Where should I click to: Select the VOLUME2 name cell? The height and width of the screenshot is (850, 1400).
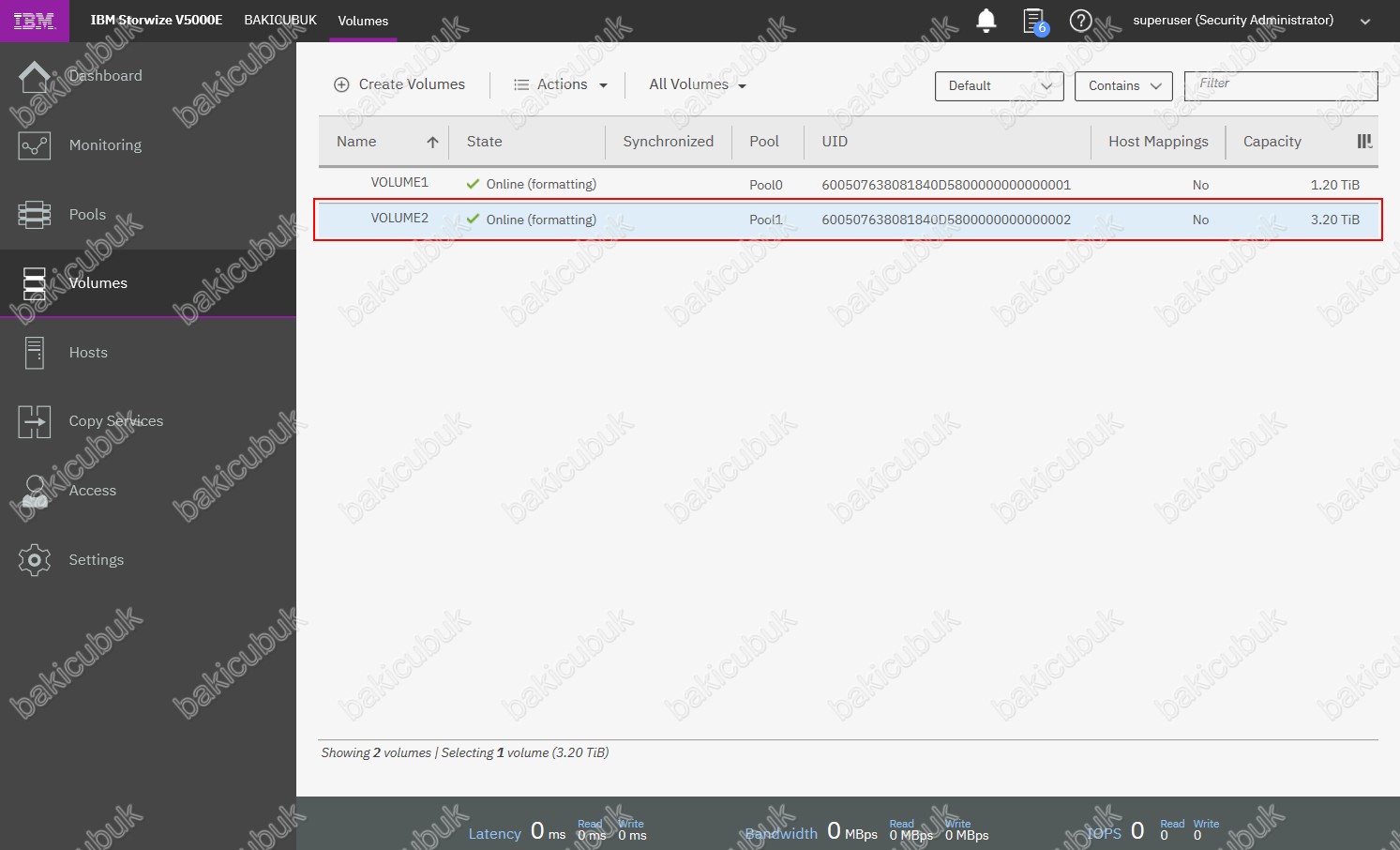pyautogui.click(x=399, y=218)
